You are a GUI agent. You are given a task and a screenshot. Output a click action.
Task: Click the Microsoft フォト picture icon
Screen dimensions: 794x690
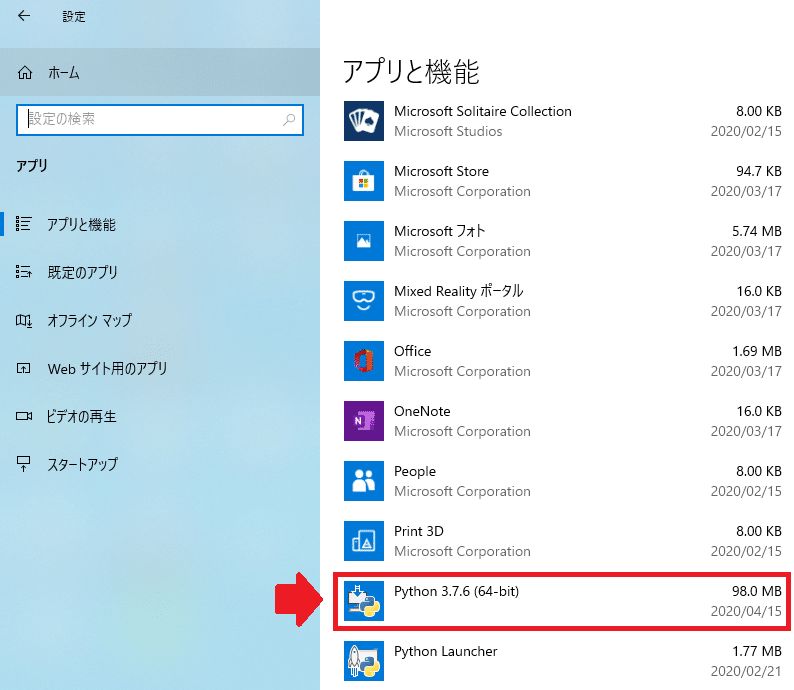click(x=364, y=240)
